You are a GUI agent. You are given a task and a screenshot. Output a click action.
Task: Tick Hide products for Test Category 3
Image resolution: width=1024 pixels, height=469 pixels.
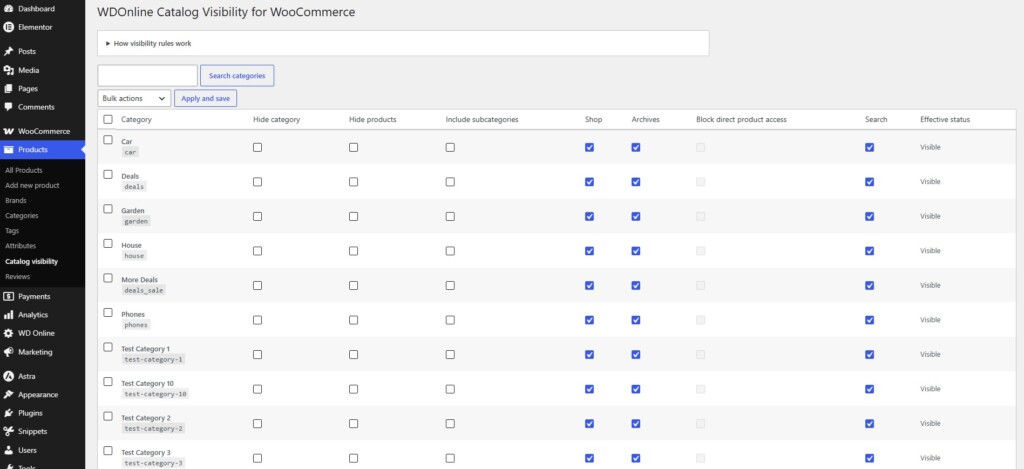pyautogui.click(x=353, y=458)
